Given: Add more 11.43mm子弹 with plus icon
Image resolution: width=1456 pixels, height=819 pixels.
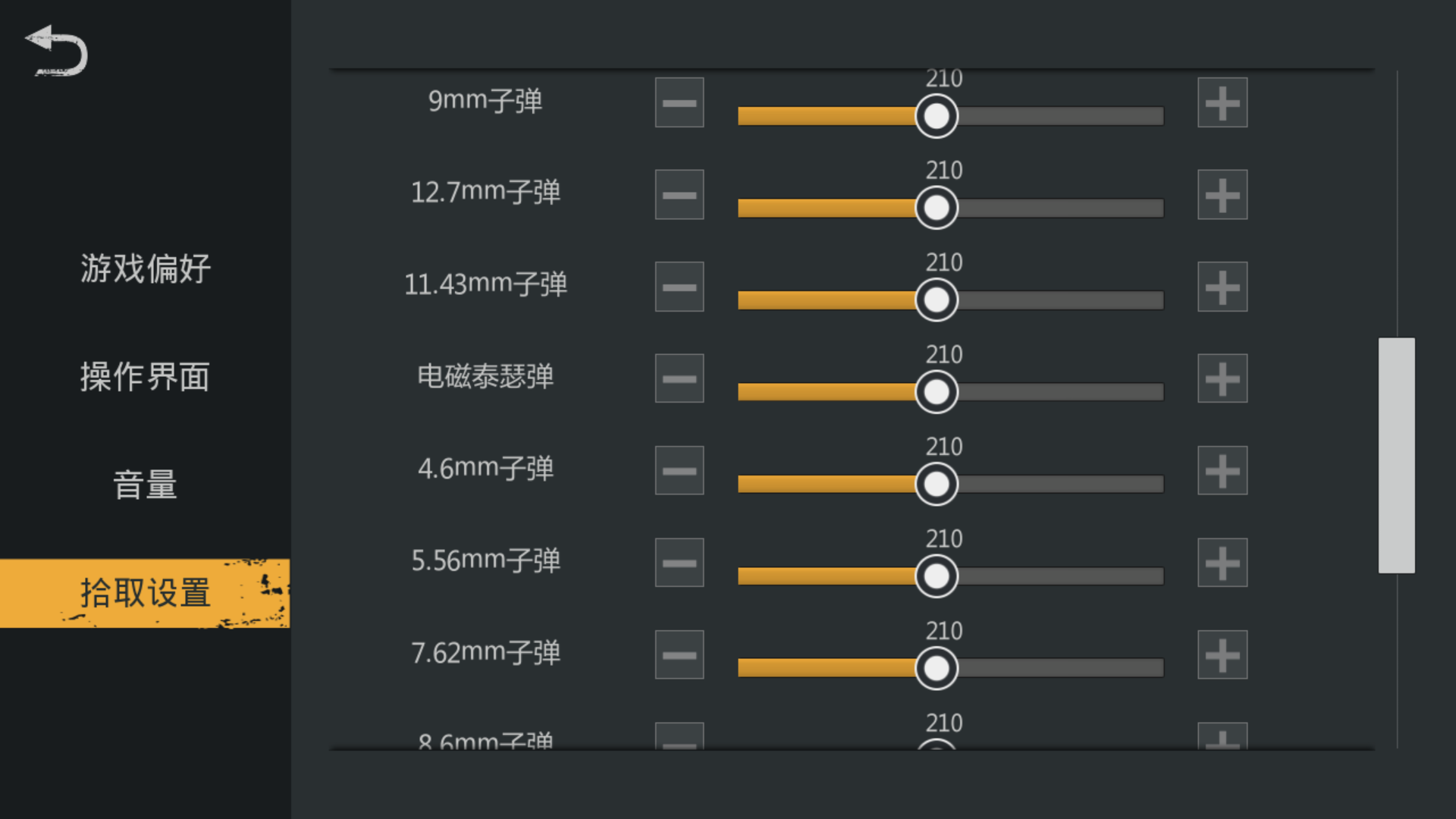Looking at the screenshot, I should (1222, 287).
